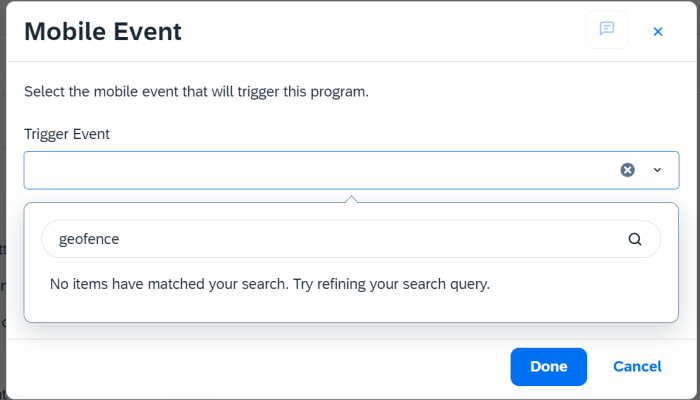Click the popover pointer notch below field
Image resolution: width=700 pixels, height=400 pixels.
click(352, 199)
